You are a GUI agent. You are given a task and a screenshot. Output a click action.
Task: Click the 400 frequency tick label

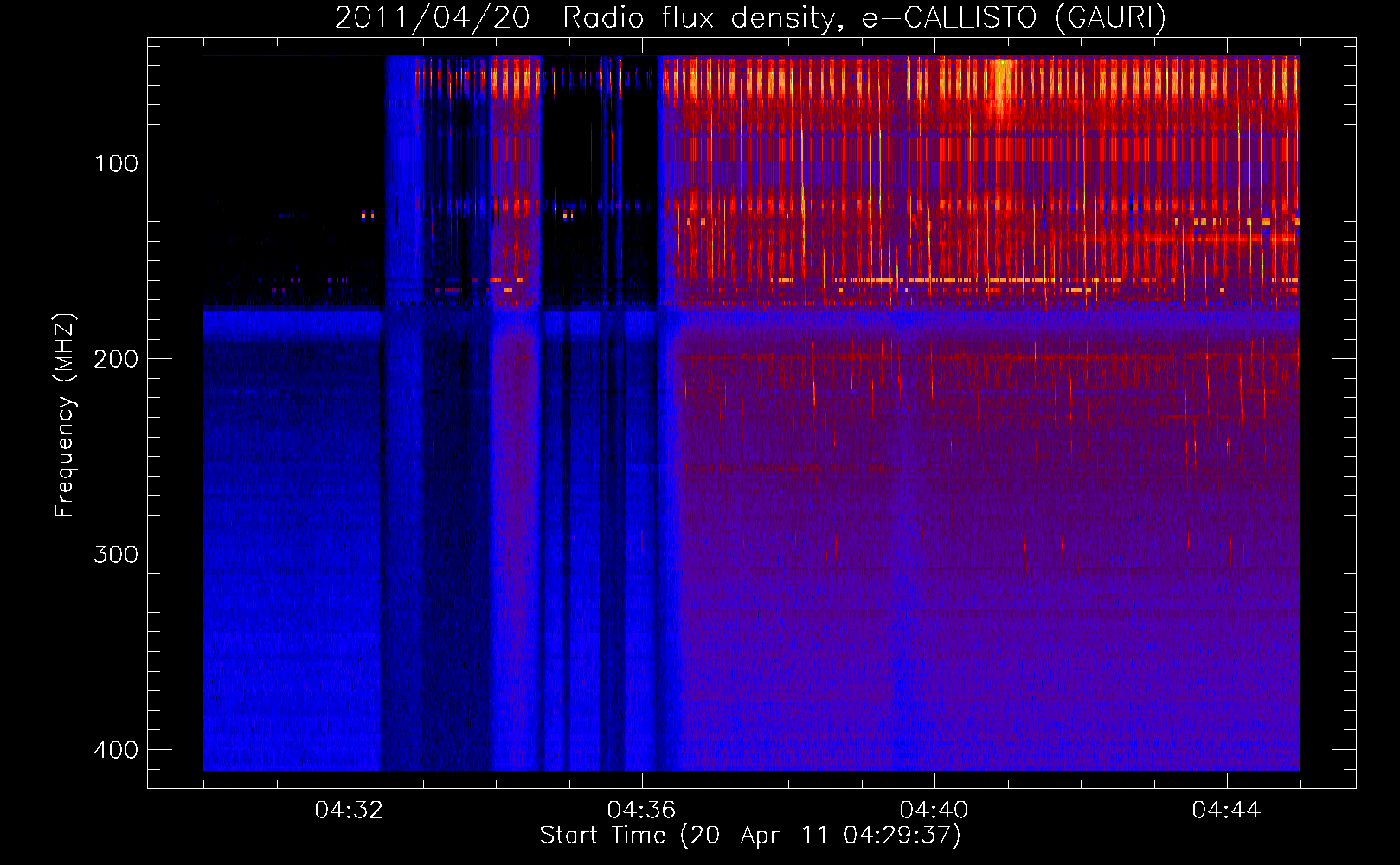[116, 750]
